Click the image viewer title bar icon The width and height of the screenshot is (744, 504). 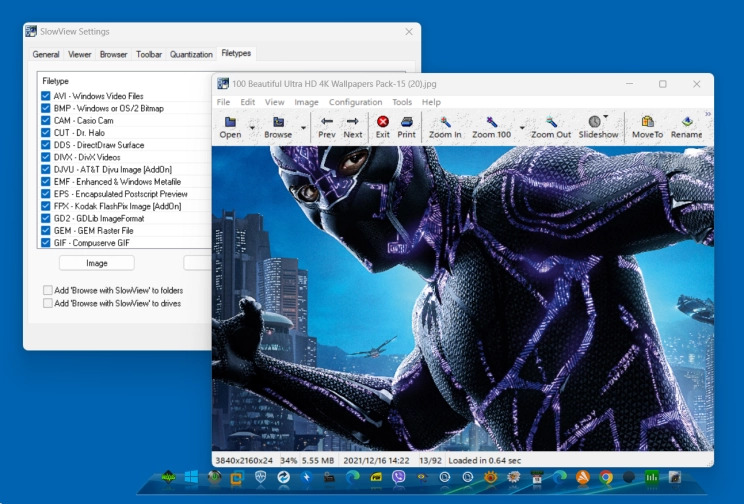223,84
